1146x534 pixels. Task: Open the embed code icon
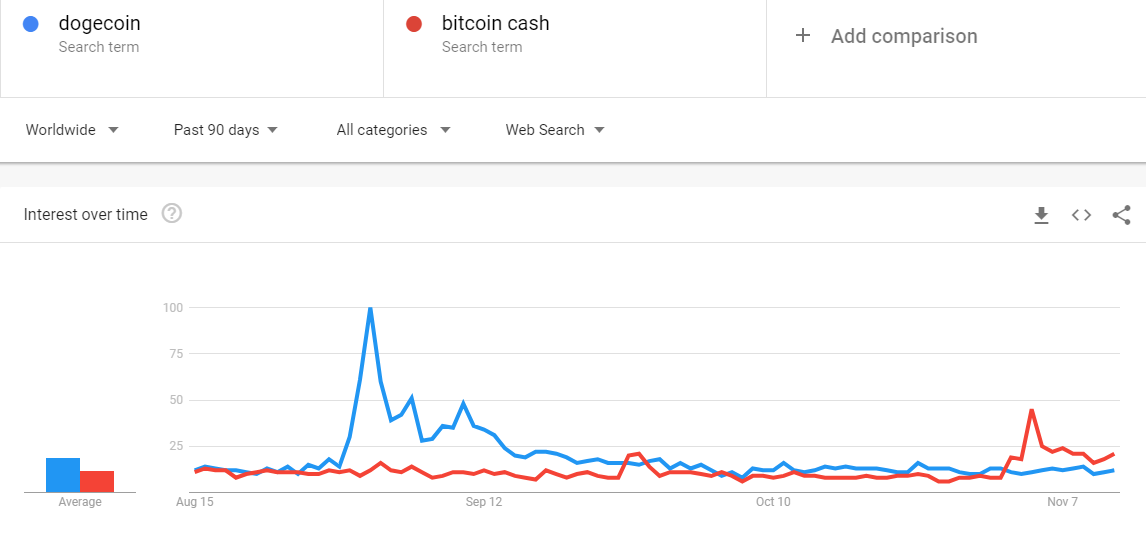click(x=1082, y=215)
